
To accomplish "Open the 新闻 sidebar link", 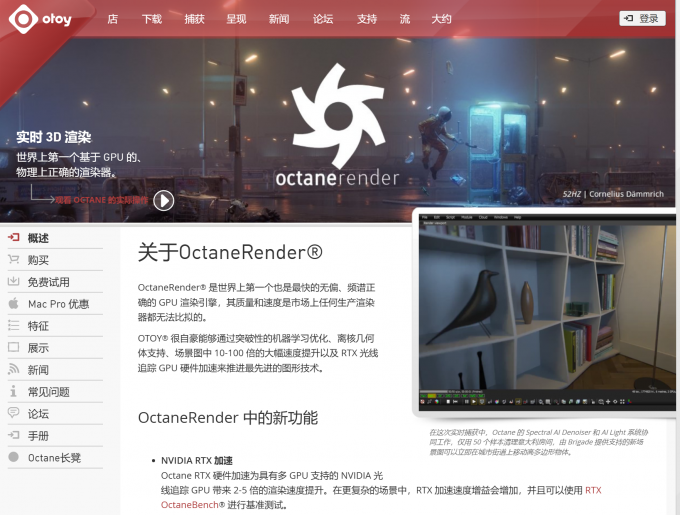I will (x=38, y=370).
